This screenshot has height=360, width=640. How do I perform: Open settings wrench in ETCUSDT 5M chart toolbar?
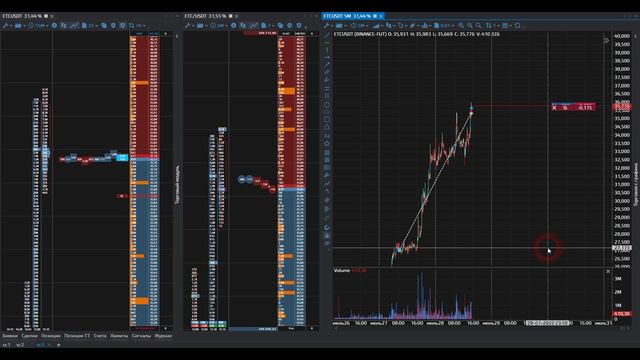click(x=326, y=25)
